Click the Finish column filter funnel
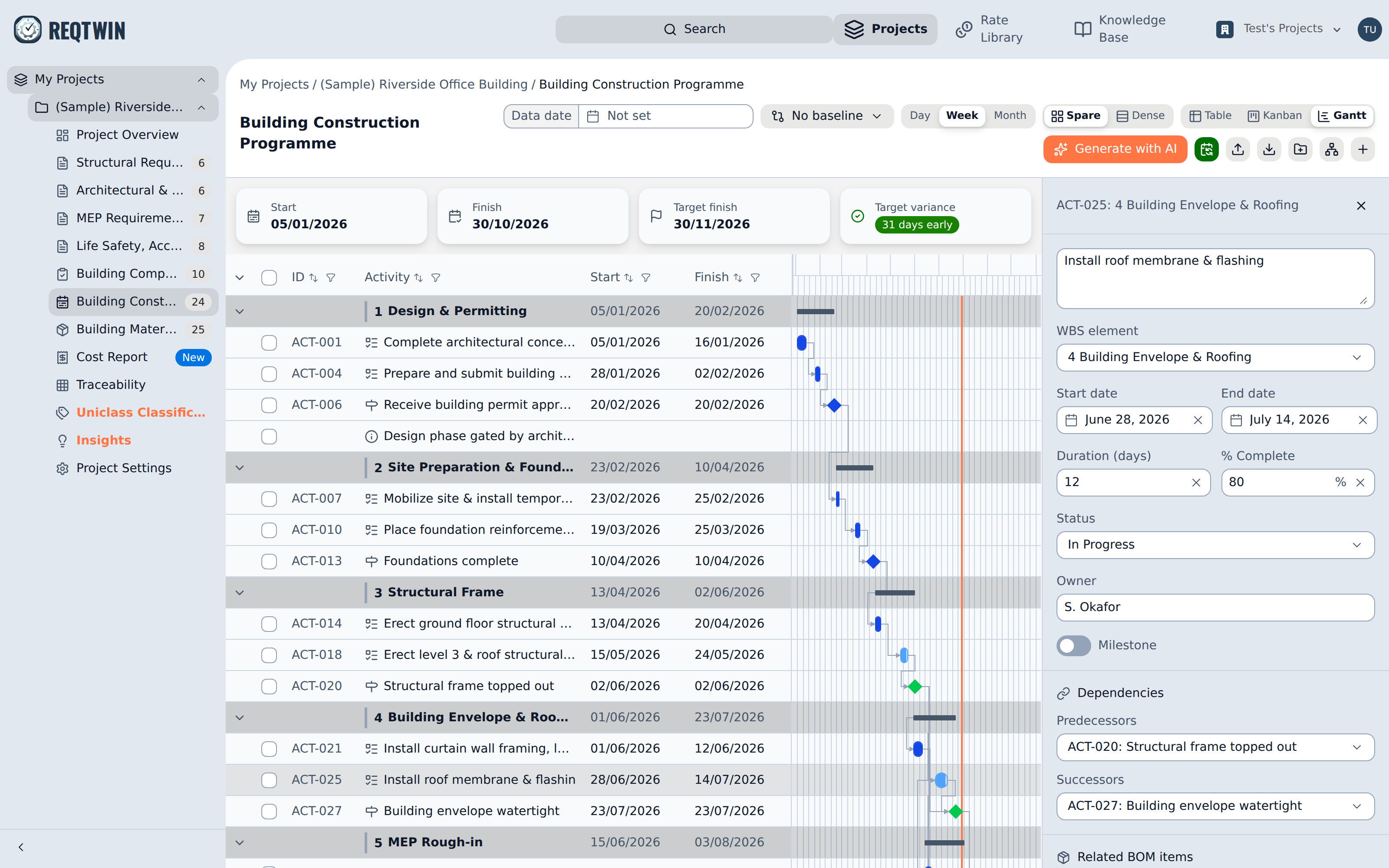The image size is (1389, 868). [755, 278]
